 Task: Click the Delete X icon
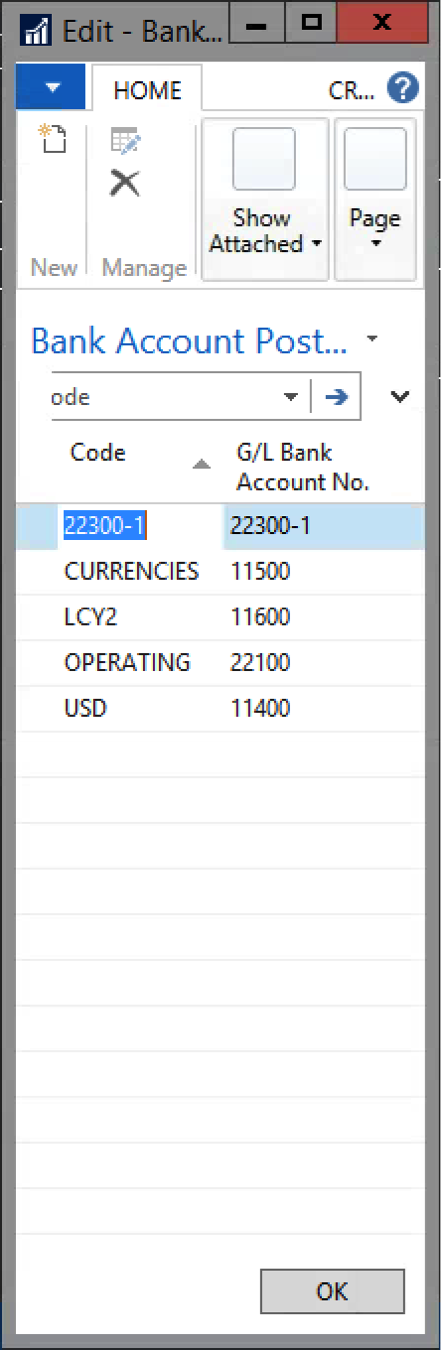click(x=125, y=183)
